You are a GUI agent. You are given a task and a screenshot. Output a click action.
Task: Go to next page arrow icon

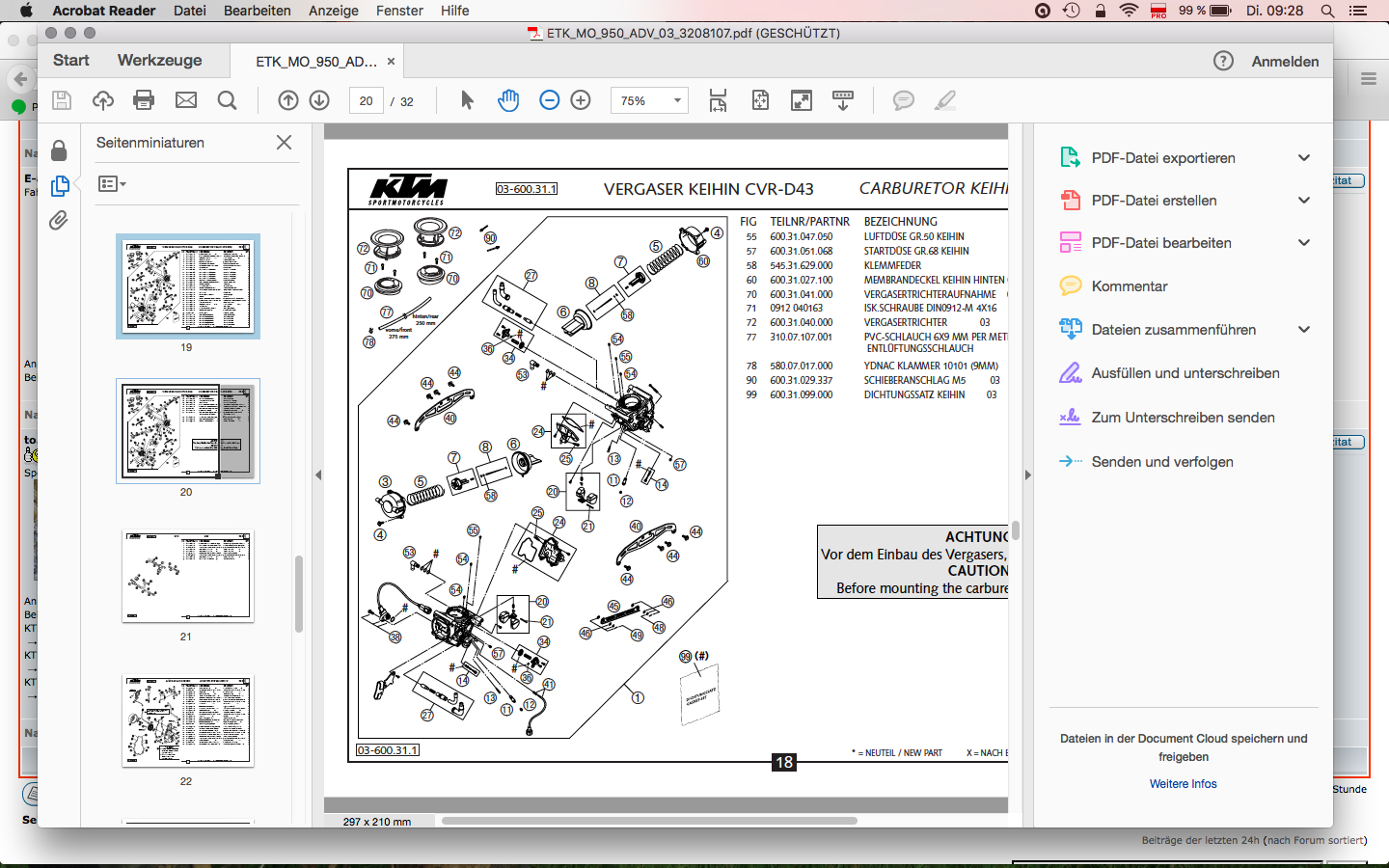click(319, 100)
